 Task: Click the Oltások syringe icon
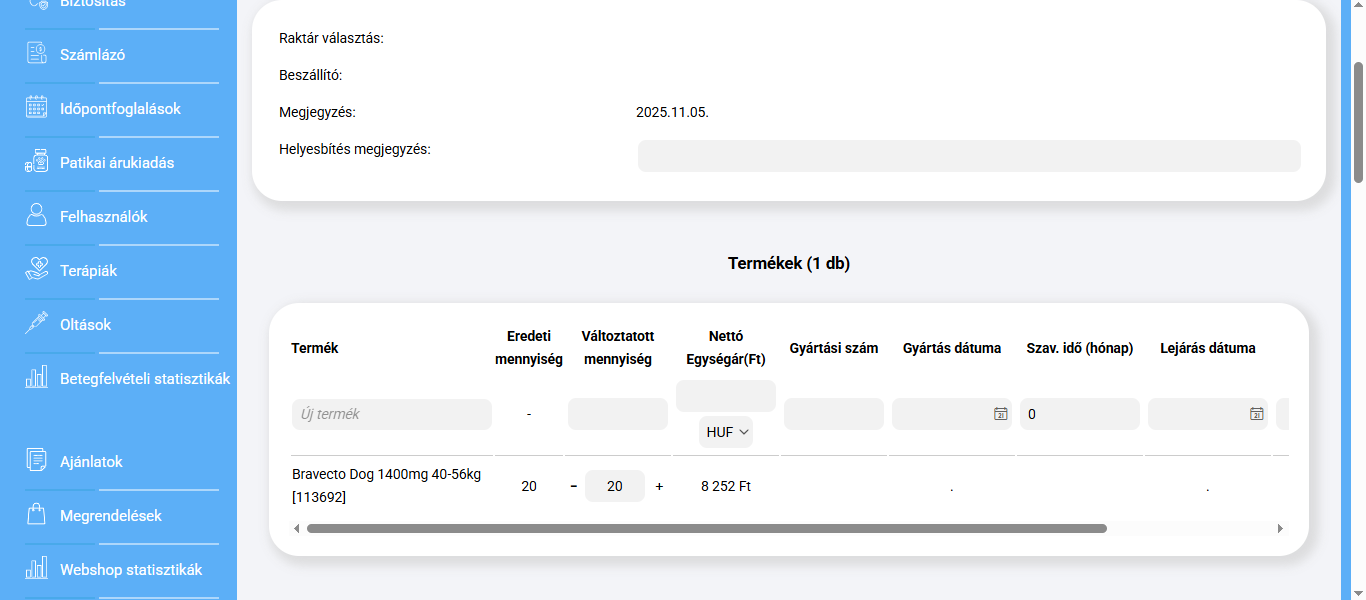(x=37, y=324)
